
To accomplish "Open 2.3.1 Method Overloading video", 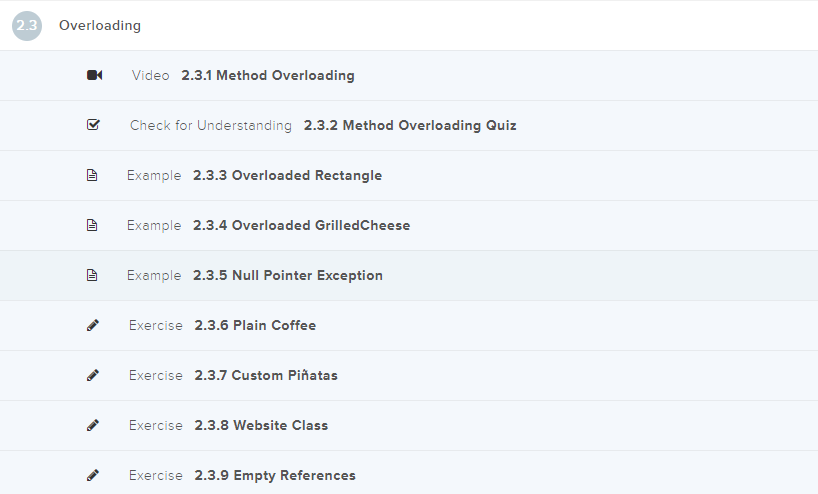I will click(267, 75).
